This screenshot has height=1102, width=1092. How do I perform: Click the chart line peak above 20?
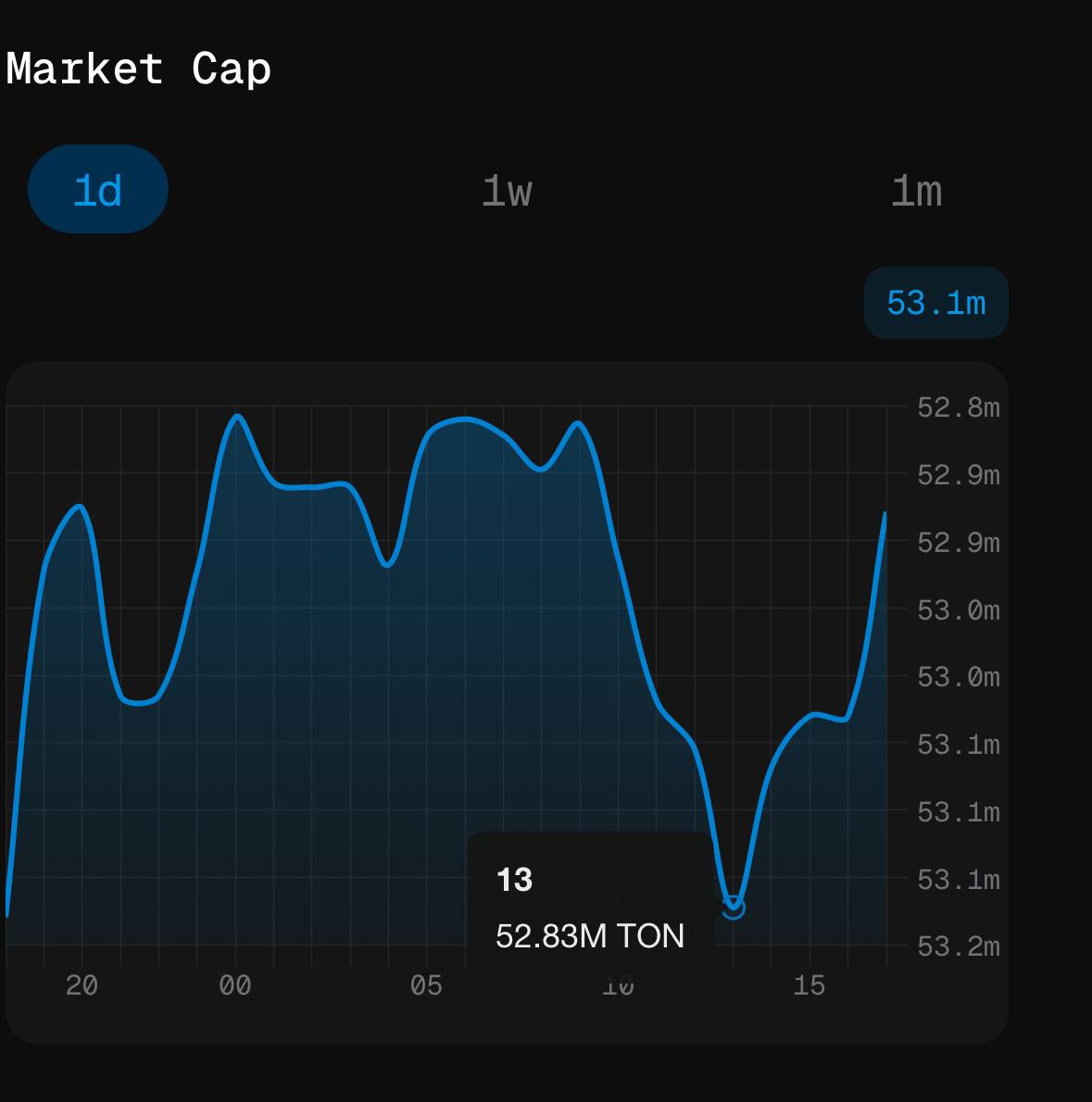81,506
